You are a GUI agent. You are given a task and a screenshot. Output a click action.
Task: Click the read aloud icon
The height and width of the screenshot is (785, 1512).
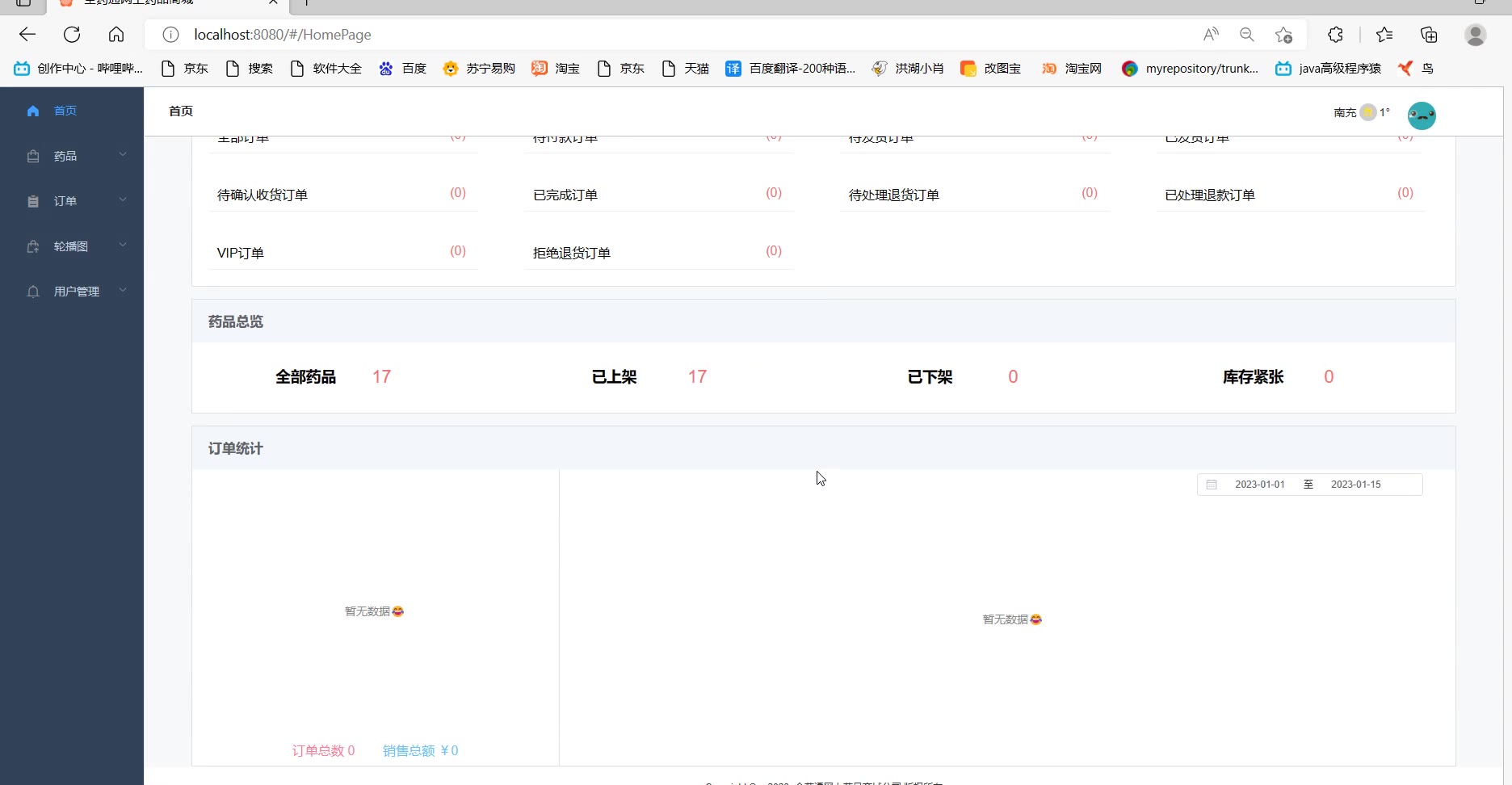[x=1211, y=35]
